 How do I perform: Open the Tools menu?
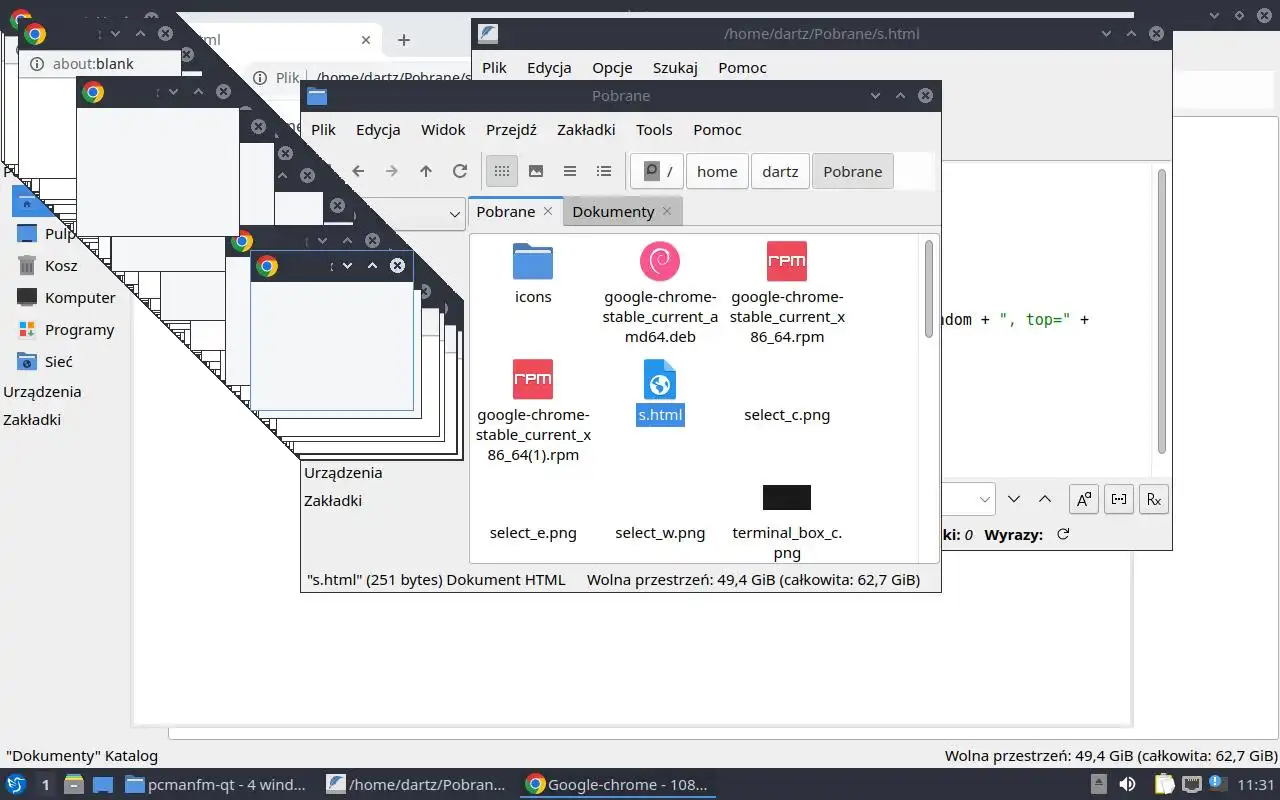[654, 129]
